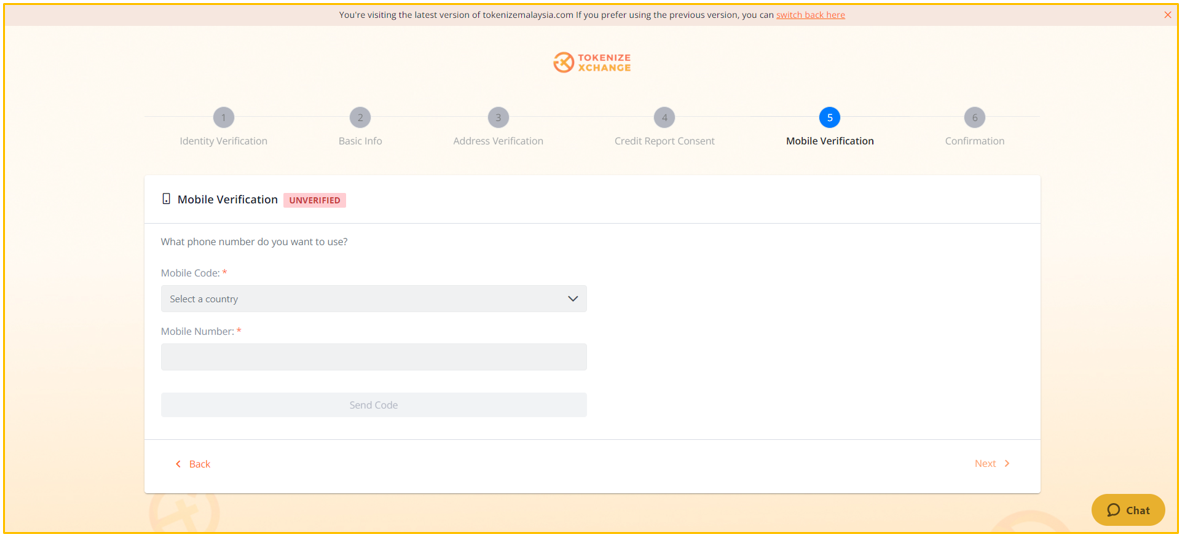Click the Mobile Code dropdown chevron
This screenshot has height=537, width=1183.
(573, 299)
